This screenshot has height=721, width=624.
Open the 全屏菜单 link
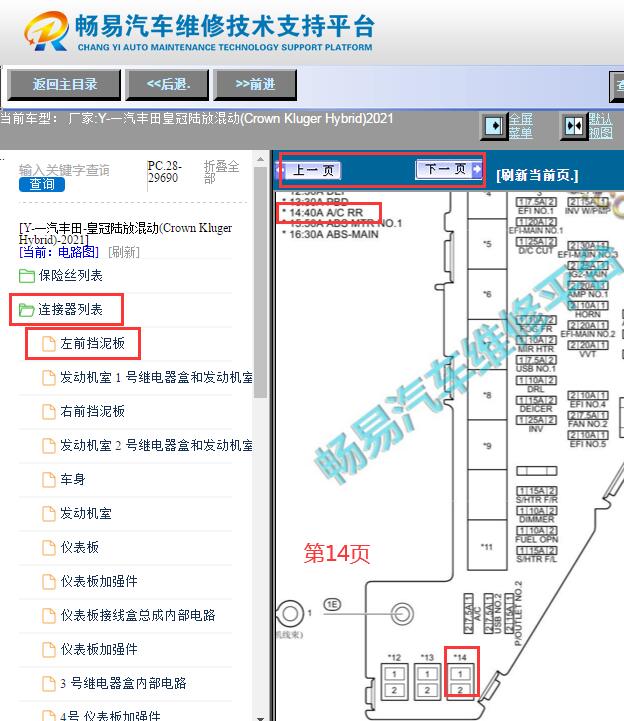[x=521, y=126]
